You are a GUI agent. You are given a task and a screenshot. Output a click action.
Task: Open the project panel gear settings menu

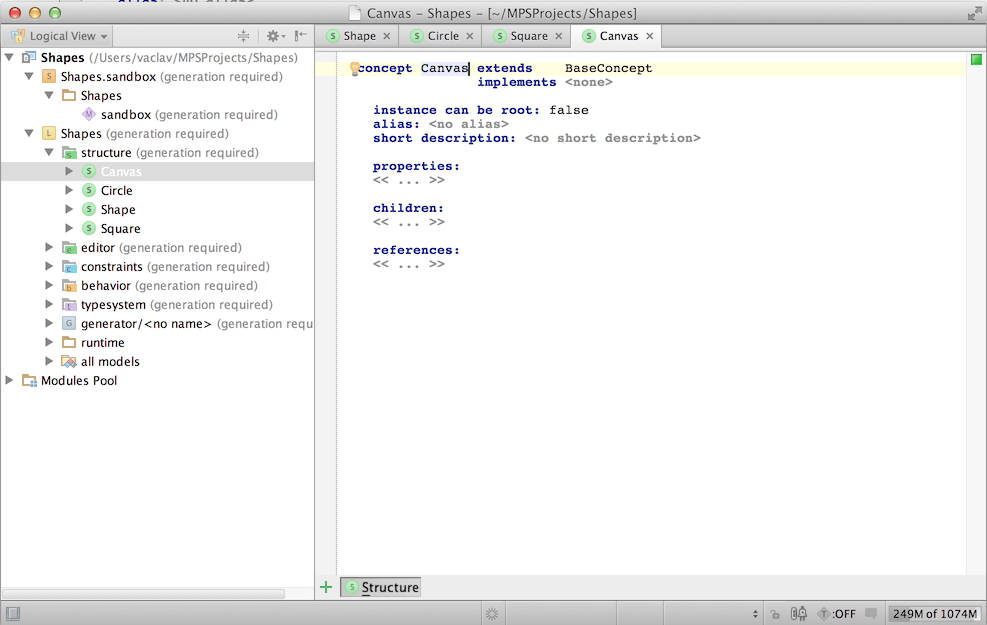click(273, 36)
